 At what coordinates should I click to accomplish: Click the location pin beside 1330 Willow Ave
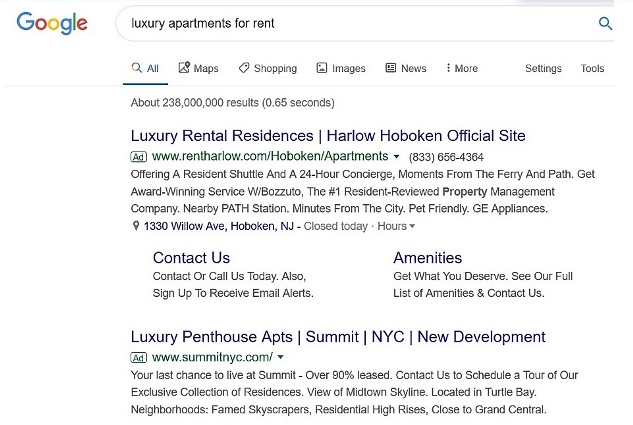pyautogui.click(x=136, y=226)
